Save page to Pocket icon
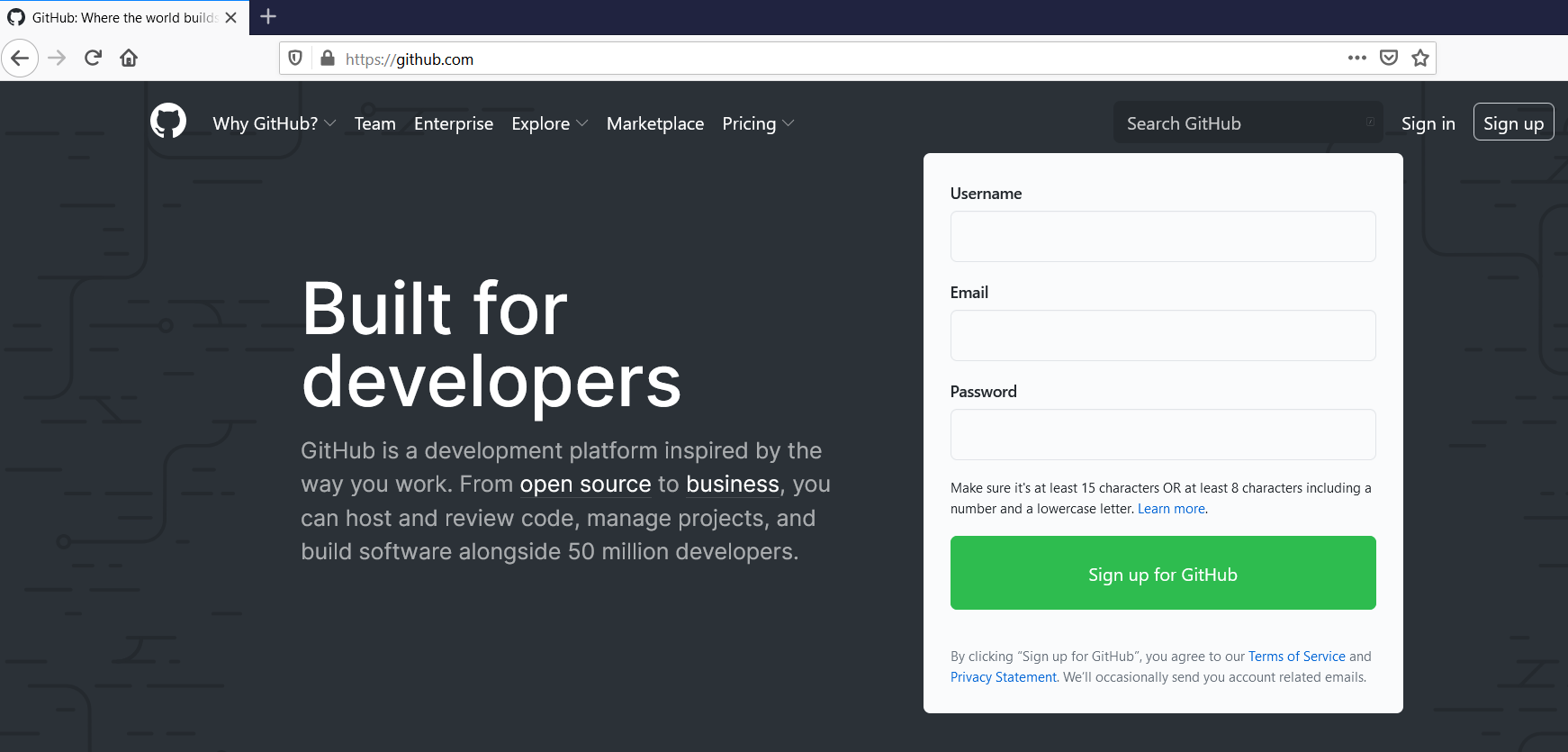Image resolution: width=1568 pixels, height=752 pixels. pos(1389,58)
